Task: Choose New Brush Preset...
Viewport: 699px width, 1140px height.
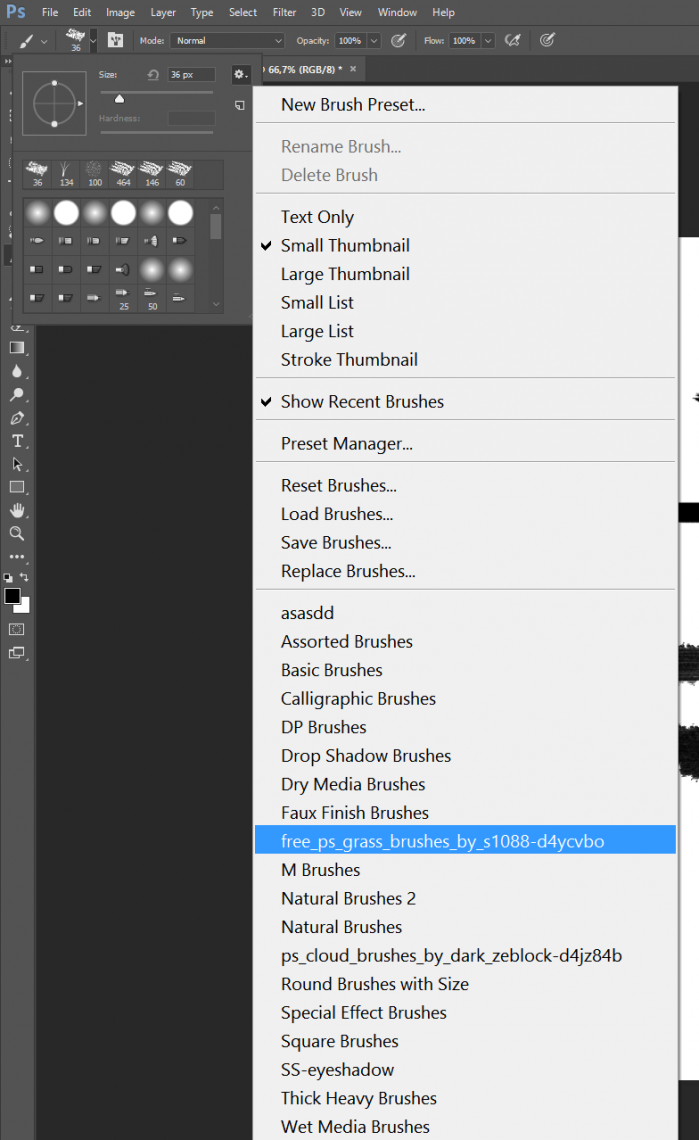Action: [x=353, y=105]
